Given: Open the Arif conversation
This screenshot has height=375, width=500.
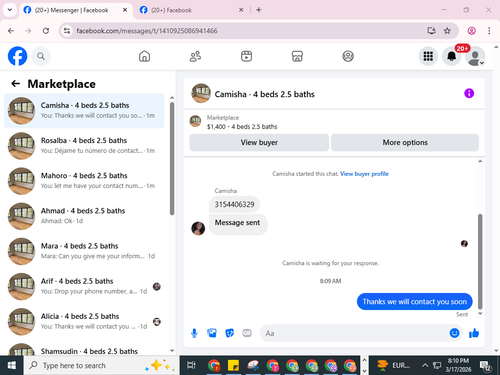Looking at the screenshot, I should (x=84, y=286).
